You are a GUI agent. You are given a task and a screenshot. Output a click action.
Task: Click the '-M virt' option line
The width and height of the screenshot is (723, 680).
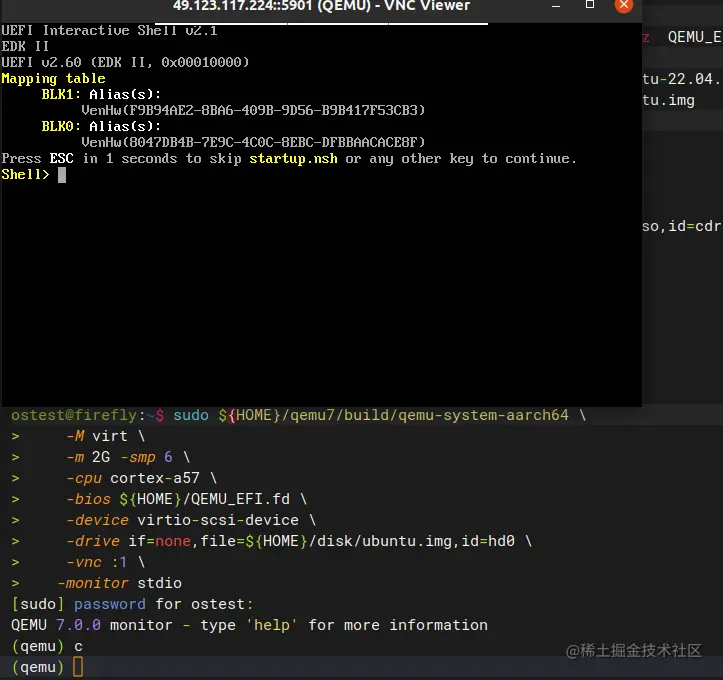tap(105, 436)
